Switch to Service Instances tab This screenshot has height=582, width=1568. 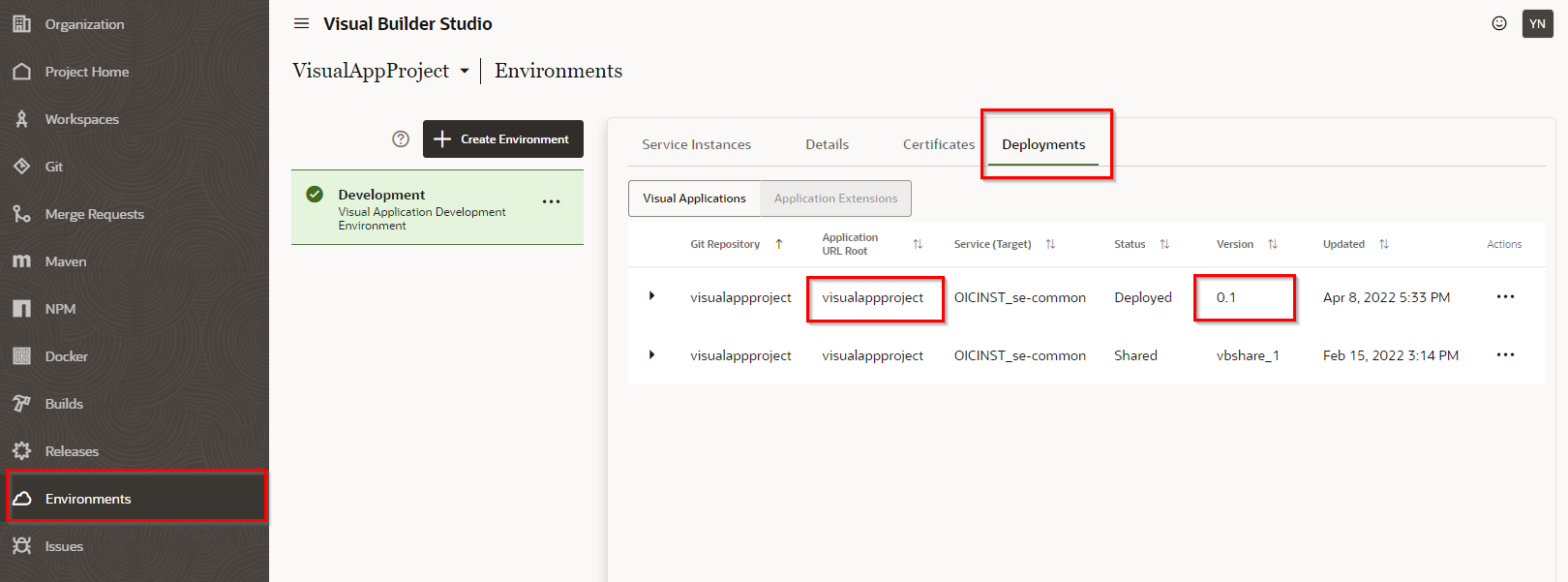click(696, 144)
